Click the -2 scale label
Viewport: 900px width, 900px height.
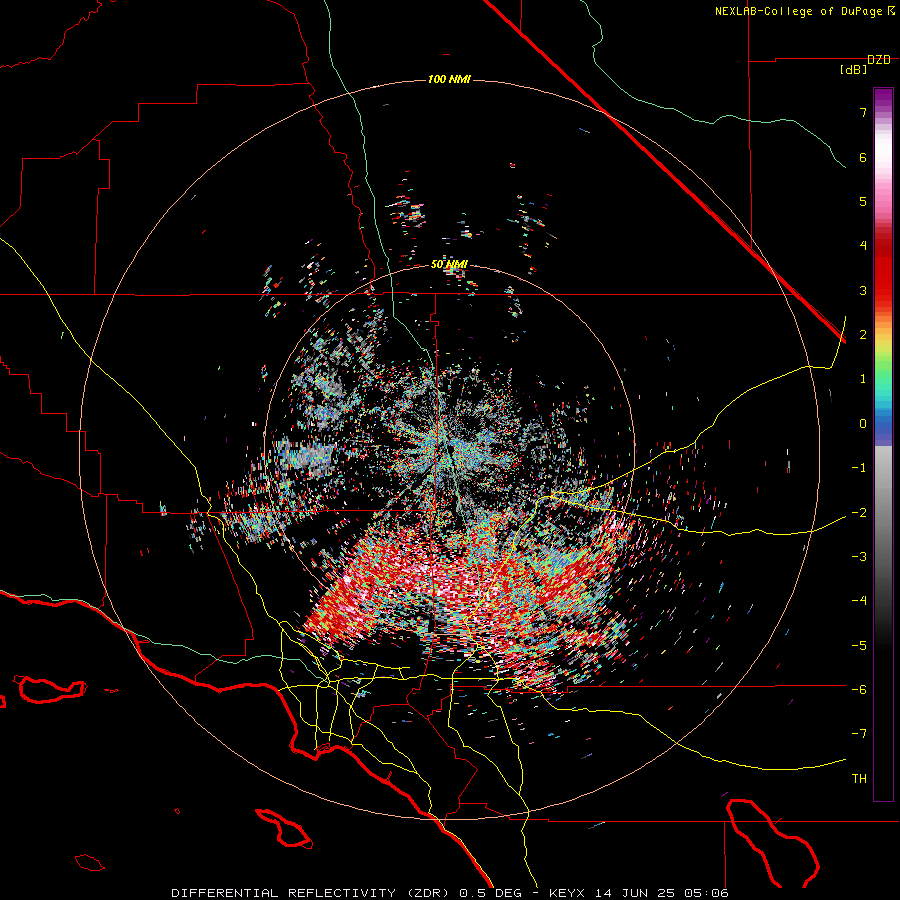point(859,513)
